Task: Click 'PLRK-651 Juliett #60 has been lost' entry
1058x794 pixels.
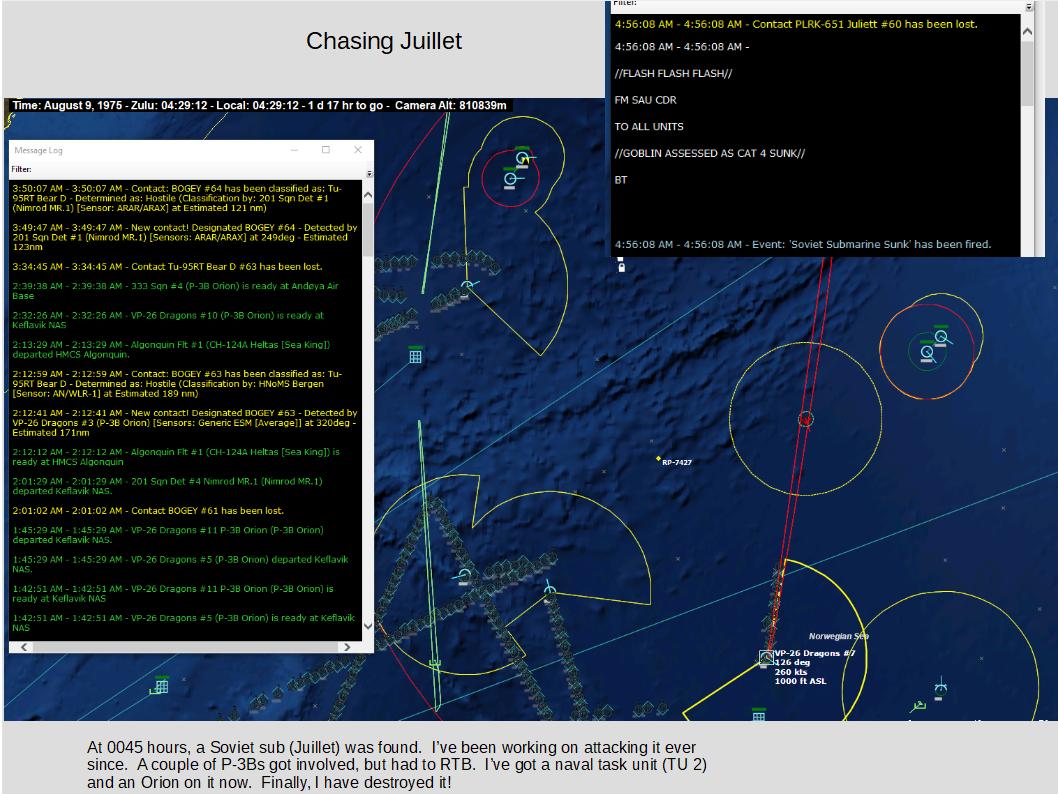Action: coord(796,24)
